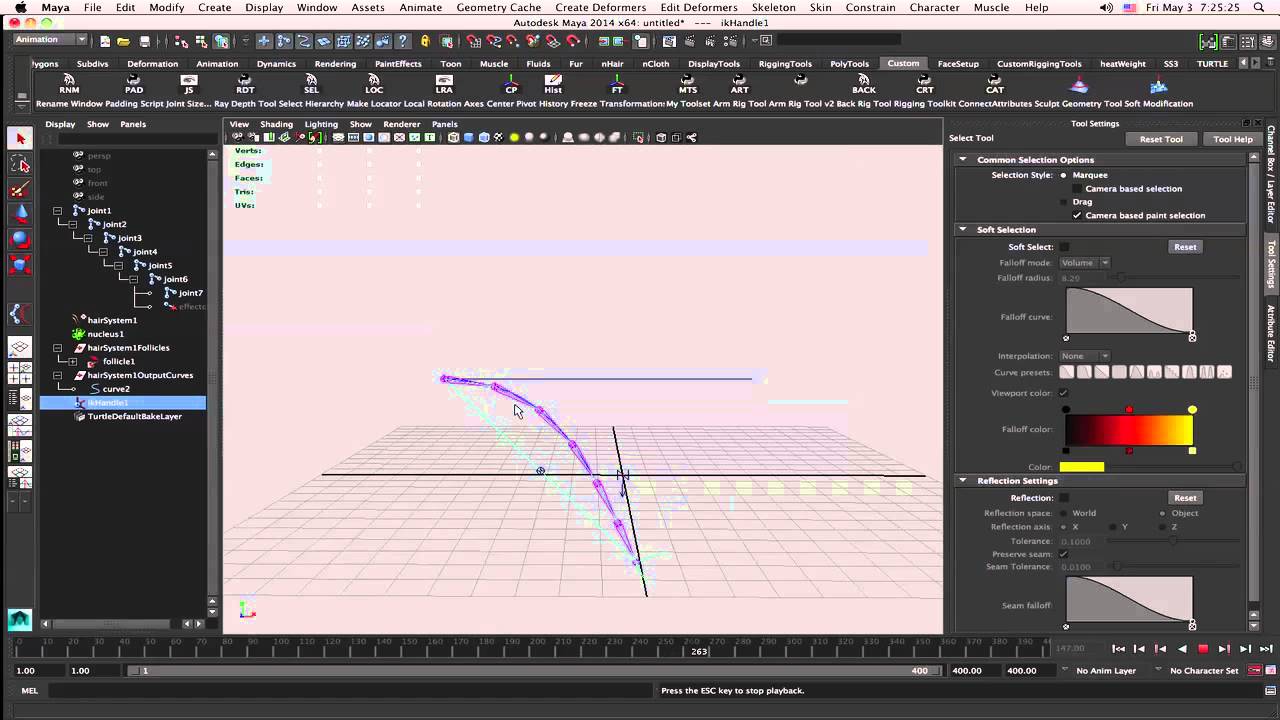
Task: Select the arrow Select Tool in toolbox
Action: coord(20,138)
